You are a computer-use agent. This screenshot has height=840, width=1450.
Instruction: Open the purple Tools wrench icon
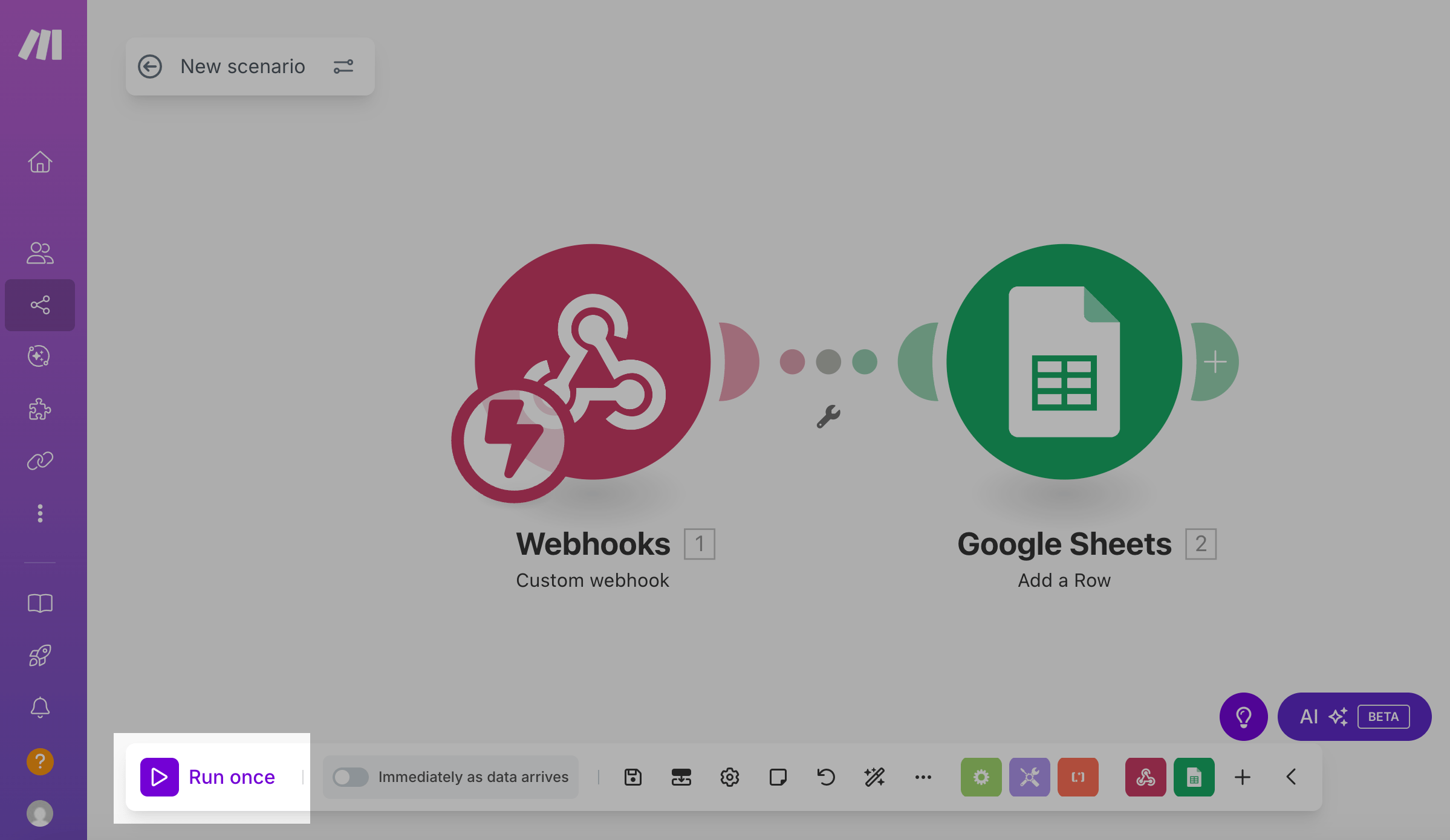tap(1029, 777)
